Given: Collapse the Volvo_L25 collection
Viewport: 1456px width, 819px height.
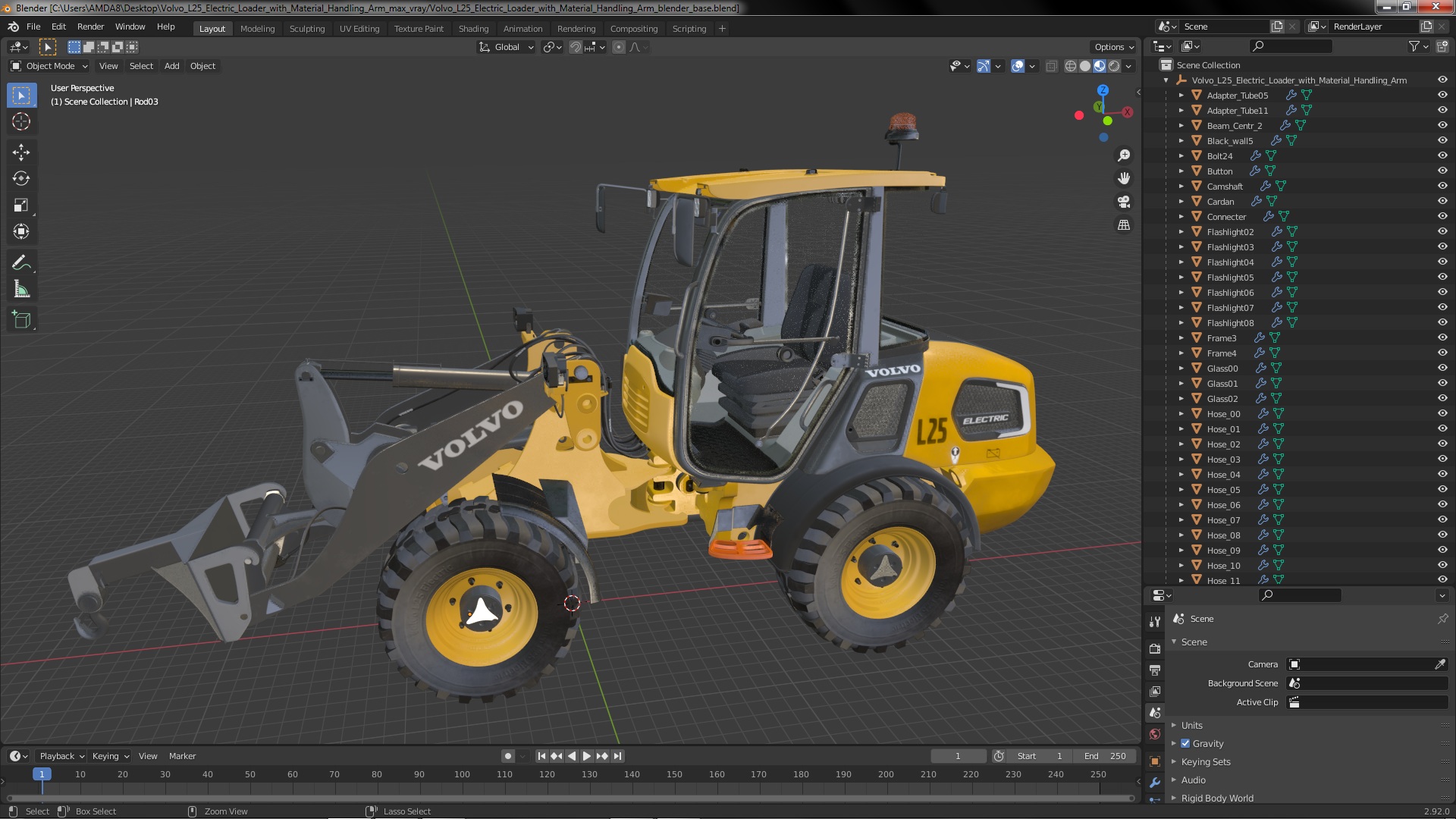Looking at the screenshot, I should [1166, 80].
